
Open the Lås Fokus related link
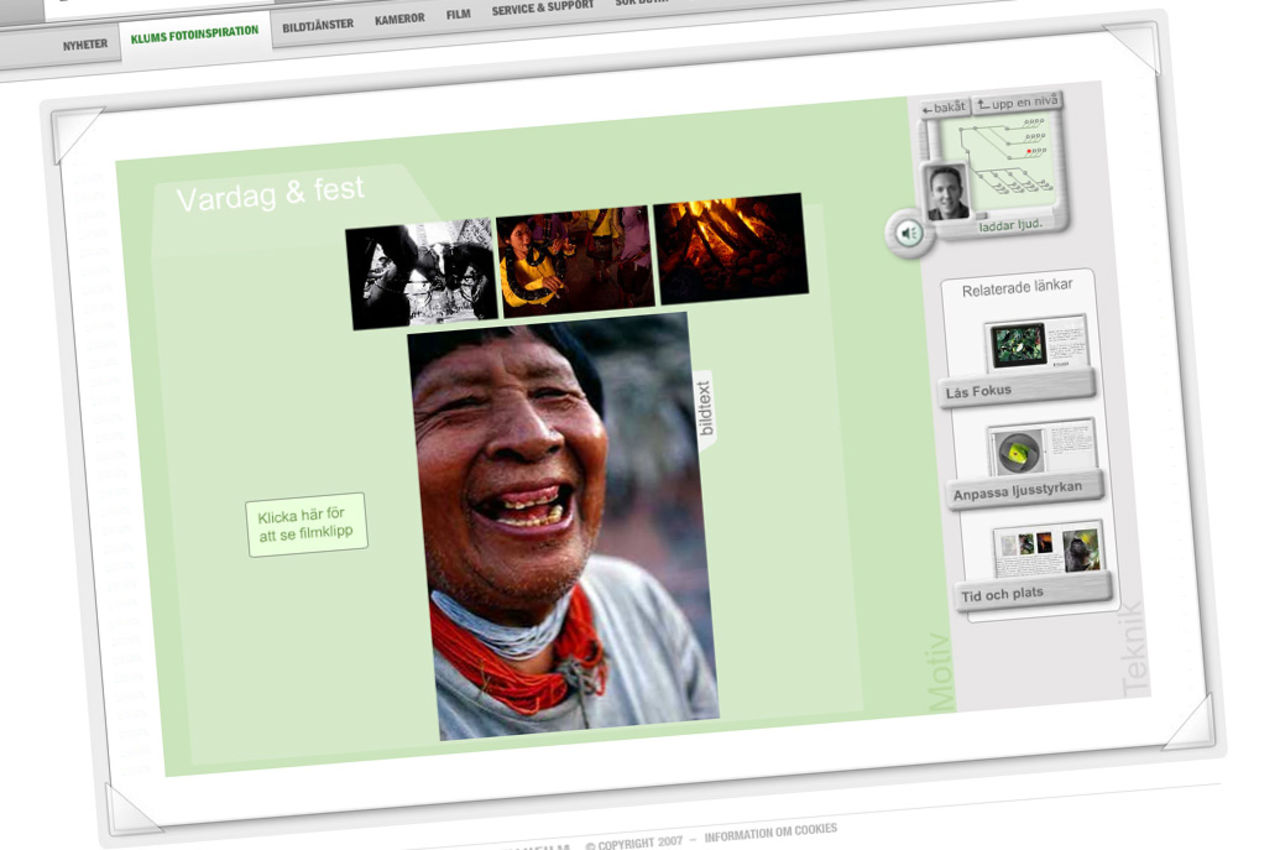(1016, 387)
